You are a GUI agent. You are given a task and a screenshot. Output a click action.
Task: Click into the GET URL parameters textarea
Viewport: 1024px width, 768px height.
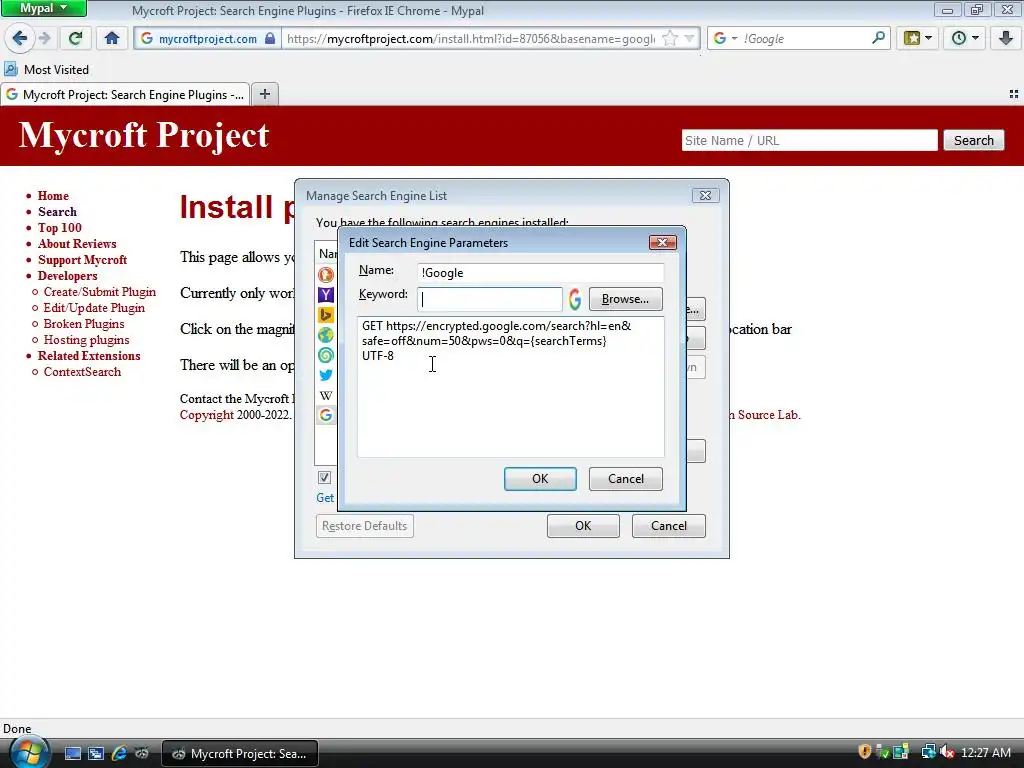coord(511,387)
